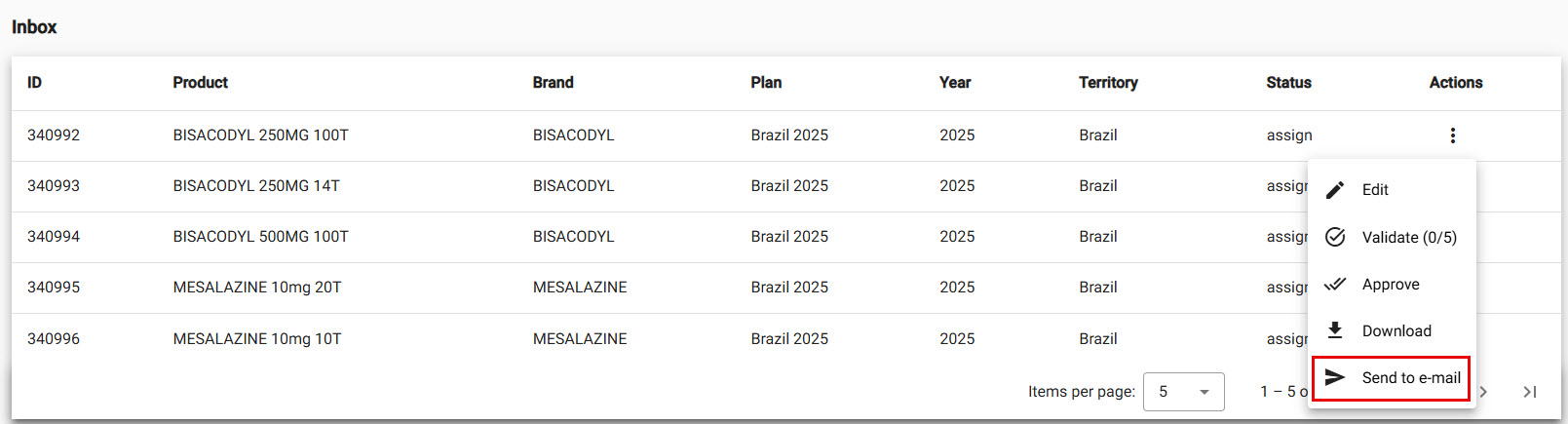Click the ID column header
Screen dimensions: 1568x424
point(34,83)
